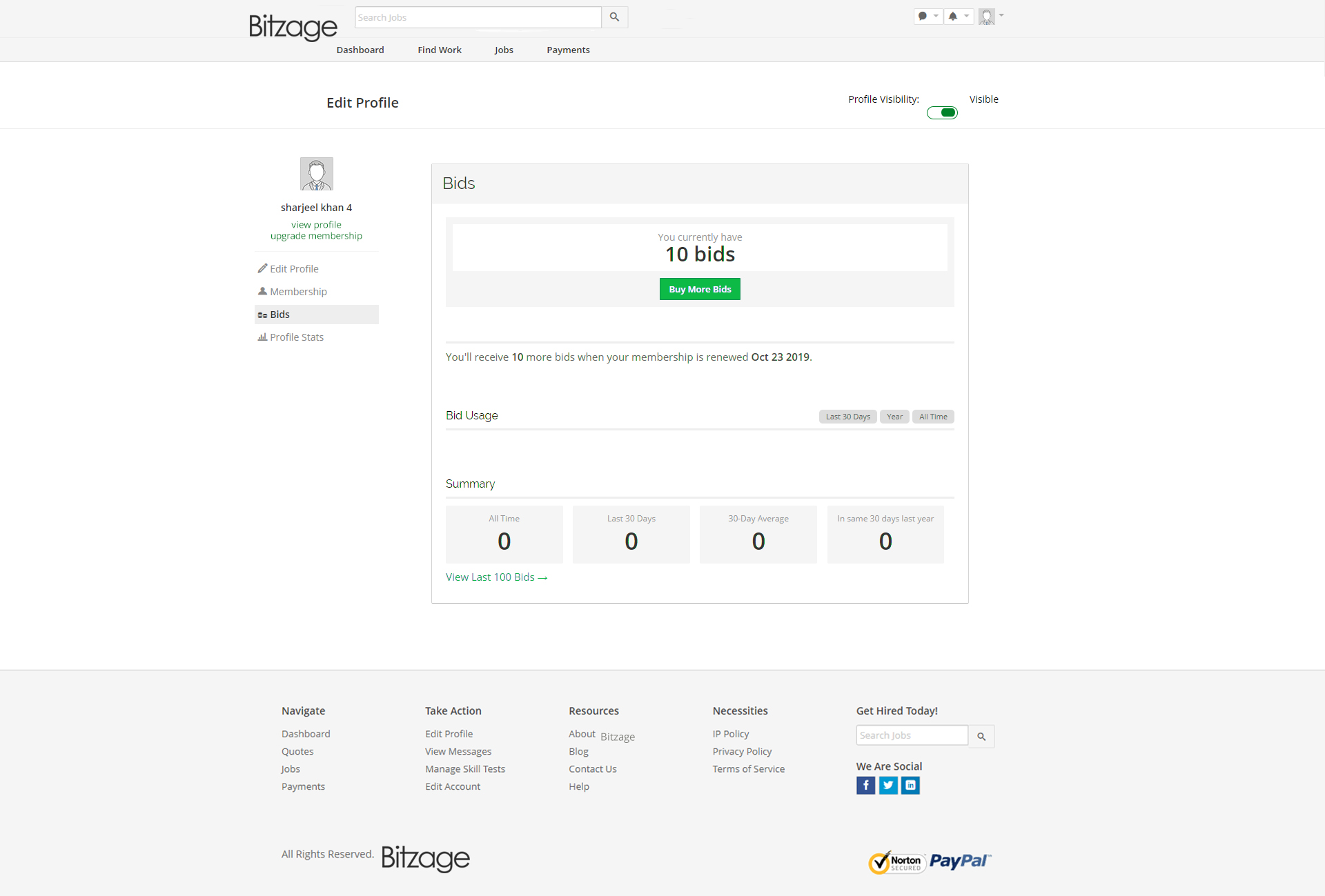This screenshot has width=1325, height=896.
Task: Click the sharjeel khan profile picture thumbnail
Action: point(316,174)
